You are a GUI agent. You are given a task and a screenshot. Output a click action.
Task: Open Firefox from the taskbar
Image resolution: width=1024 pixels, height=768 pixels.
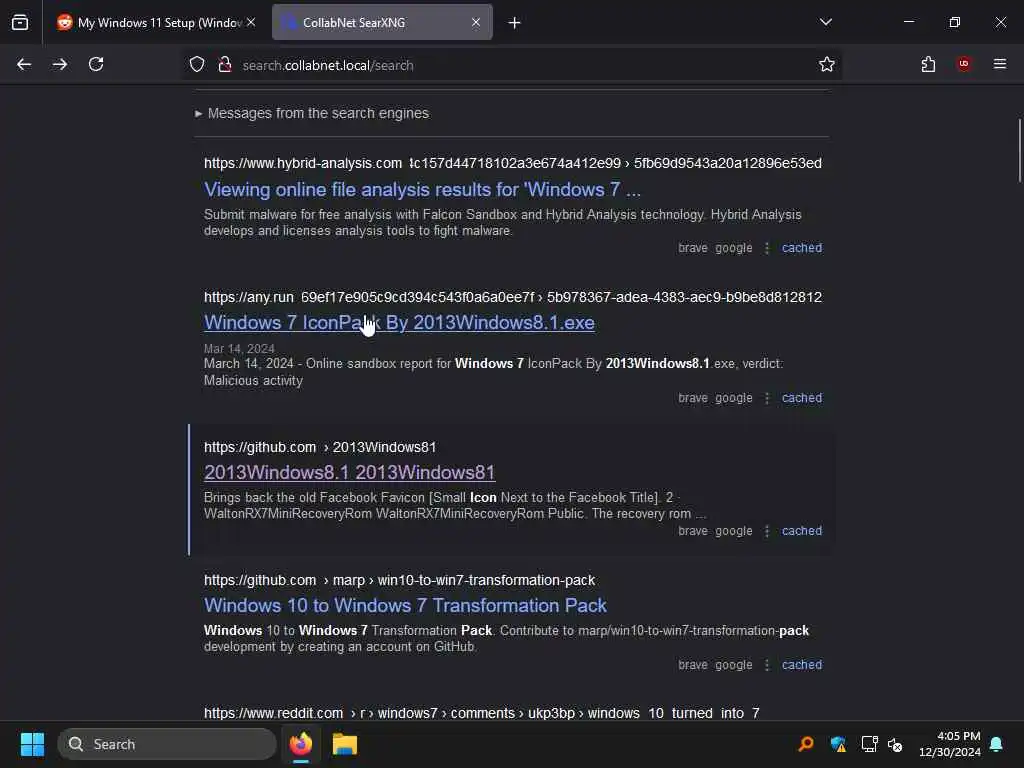301,744
